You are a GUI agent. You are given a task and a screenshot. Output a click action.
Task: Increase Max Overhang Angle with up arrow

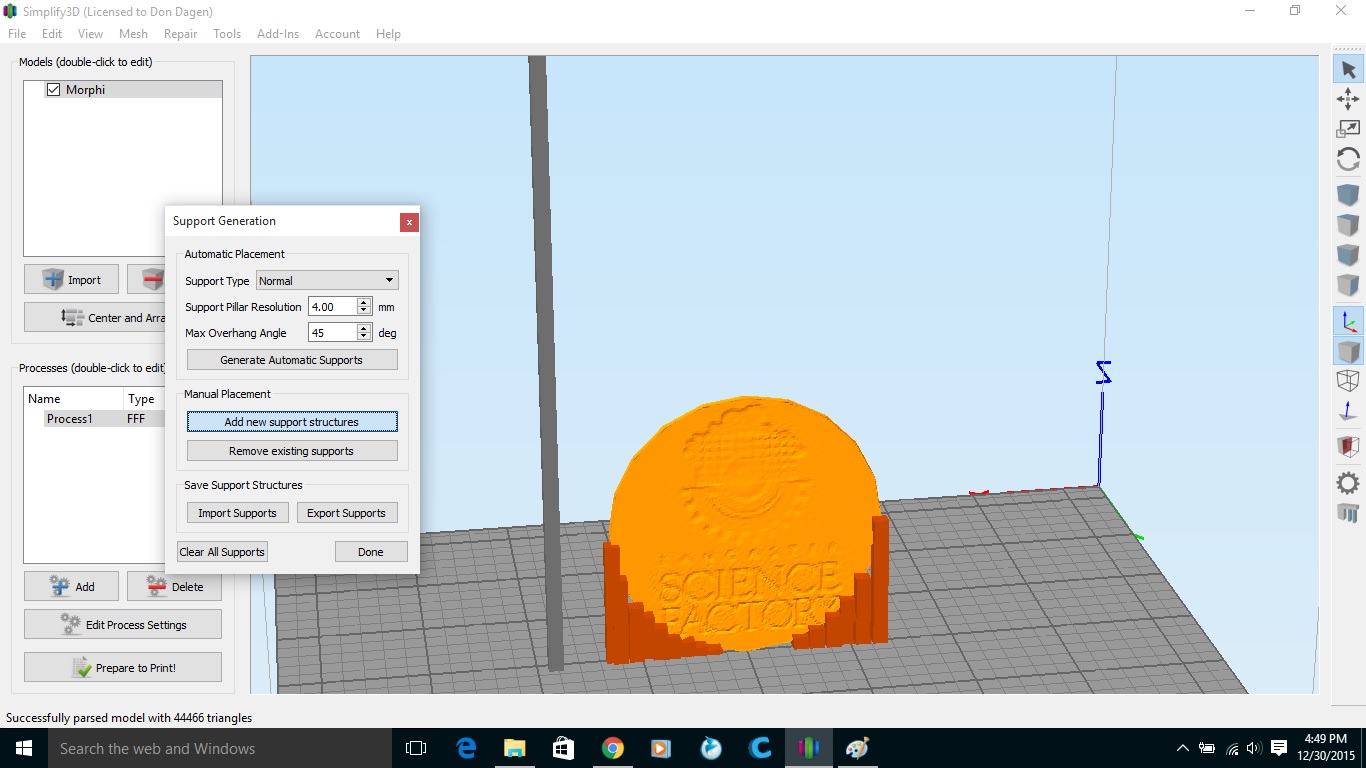364,328
